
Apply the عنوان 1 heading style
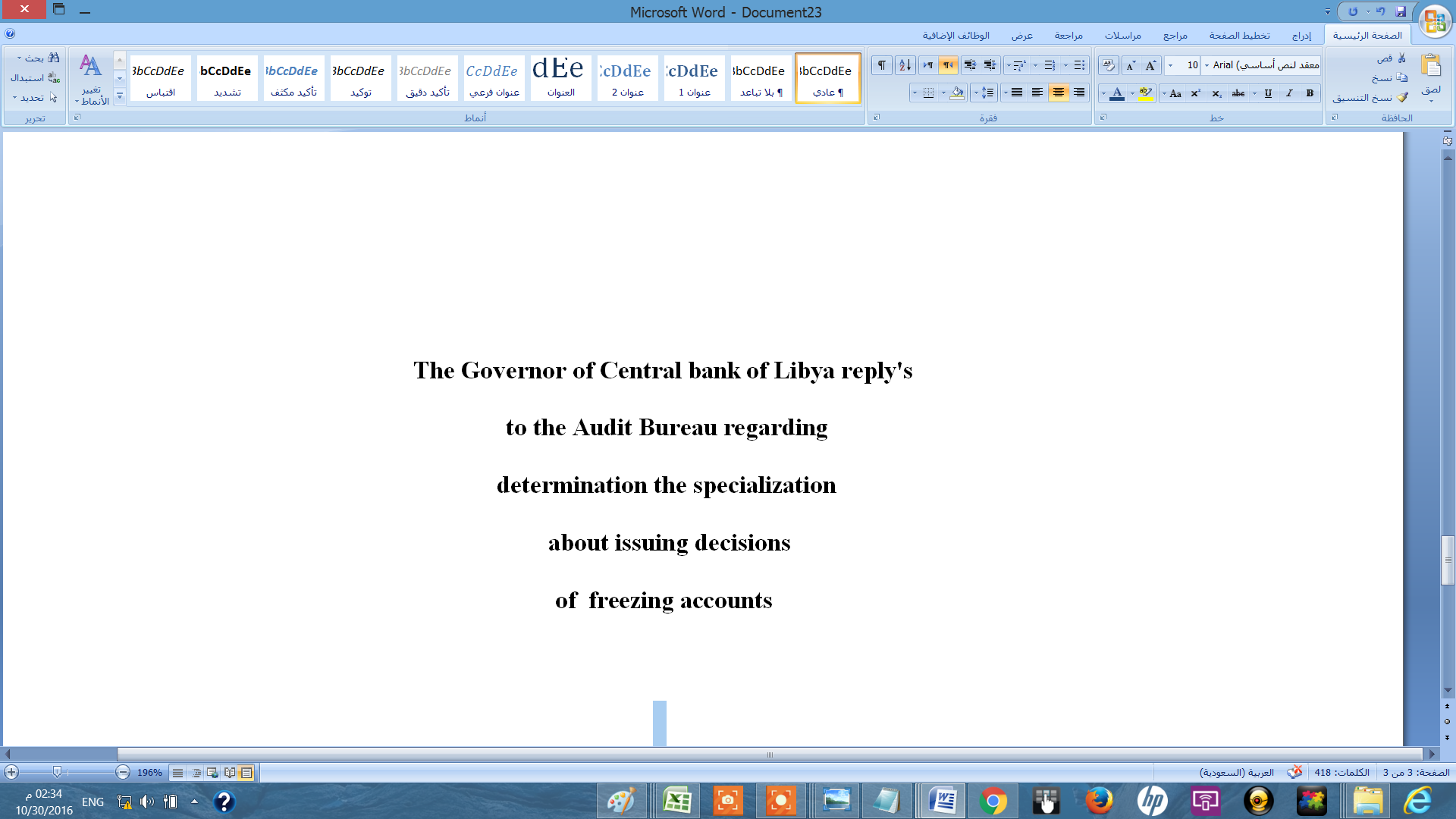(694, 78)
